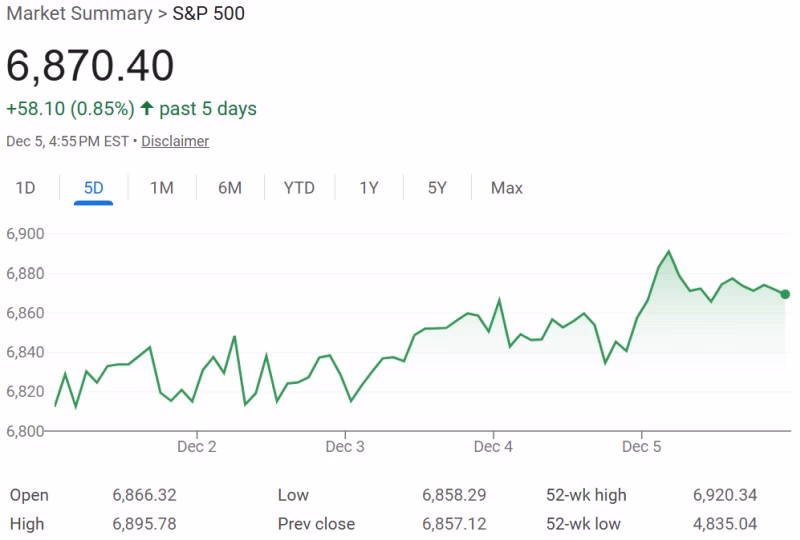Switch chart to 6M range
Screen dimensions: 800x540
[230, 188]
